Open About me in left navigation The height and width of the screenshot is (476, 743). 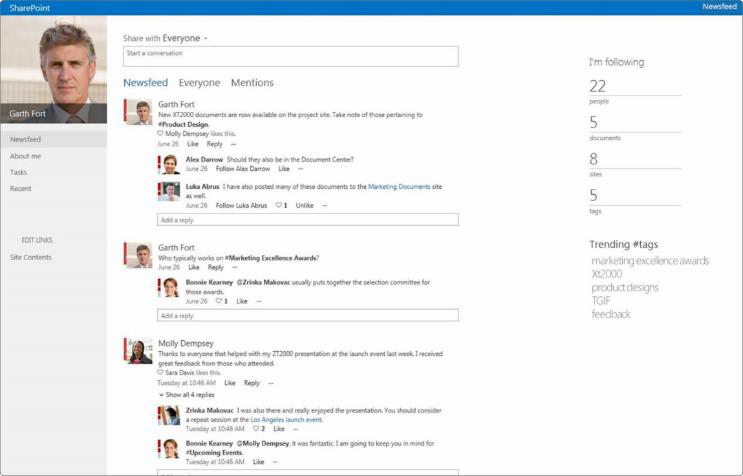pyautogui.click(x=26, y=156)
